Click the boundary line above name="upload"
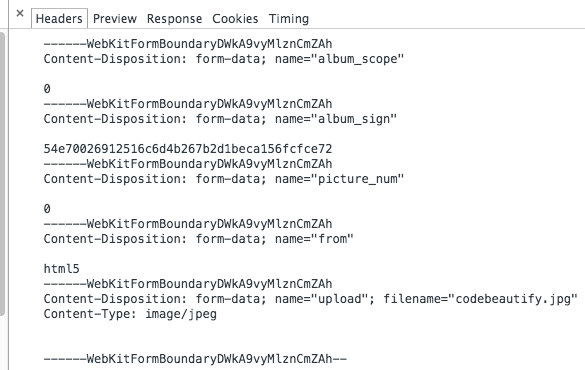 [188, 284]
